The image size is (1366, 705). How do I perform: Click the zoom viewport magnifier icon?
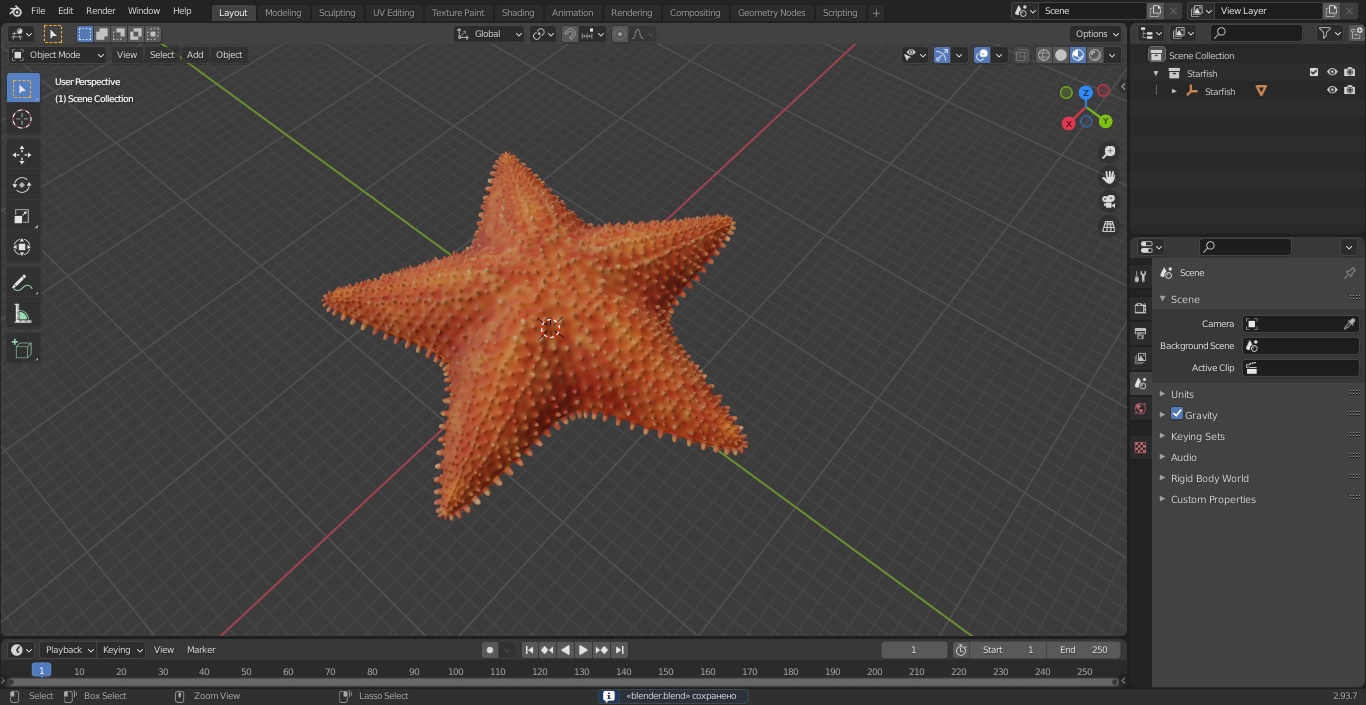[1108, 152]
